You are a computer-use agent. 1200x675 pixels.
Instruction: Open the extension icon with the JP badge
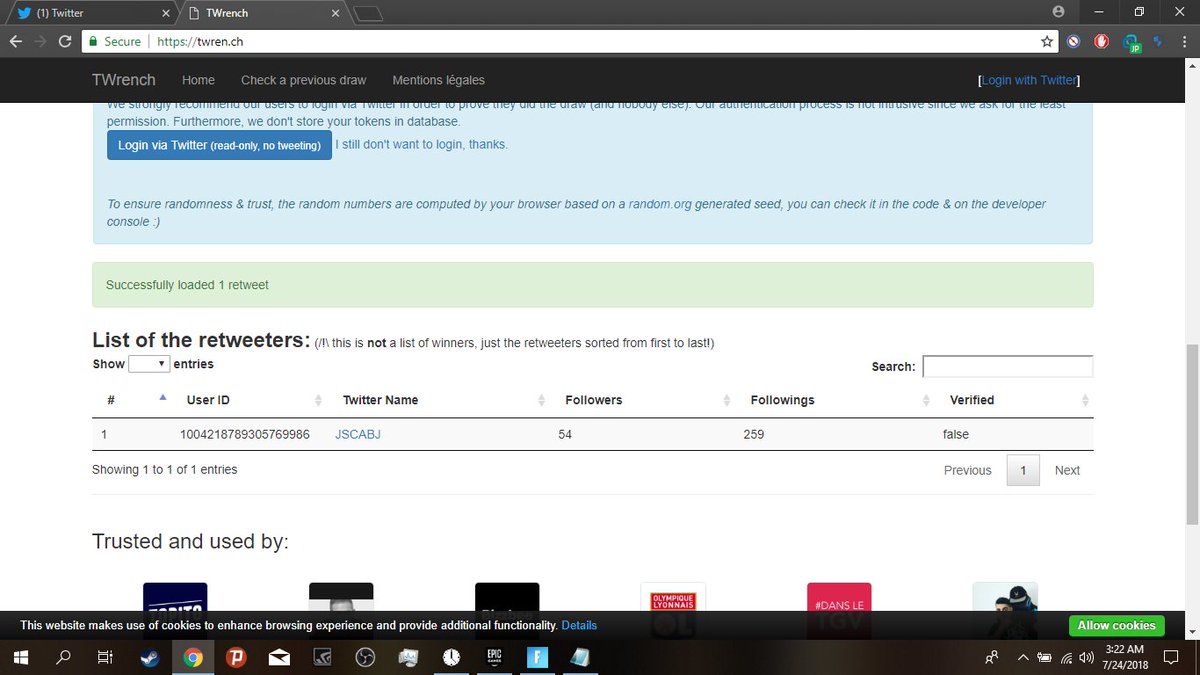tap(1131, 43)
